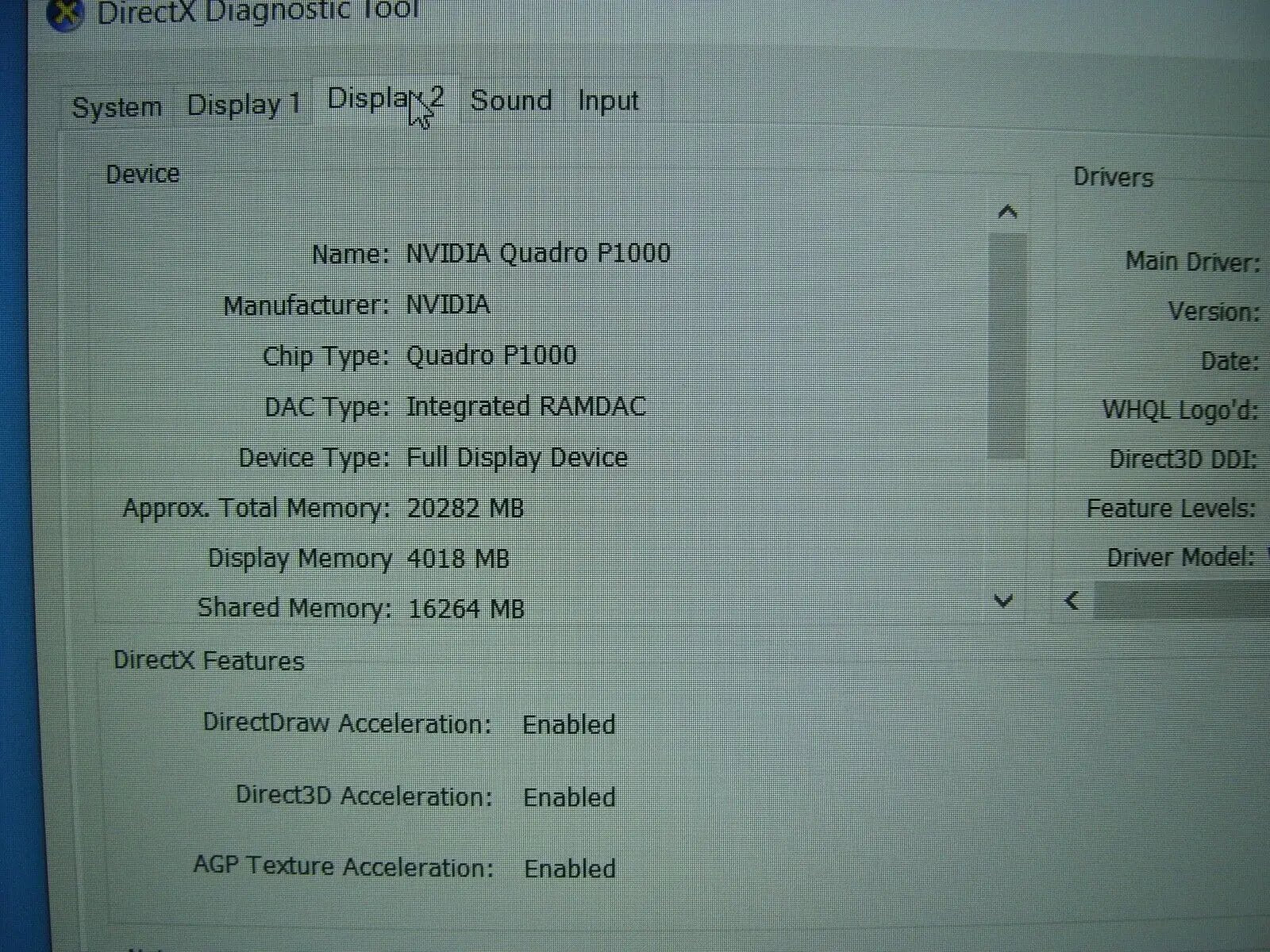Click the Drivers group heading
This screenshot has height=952, width=1270.
[1113, 177]
